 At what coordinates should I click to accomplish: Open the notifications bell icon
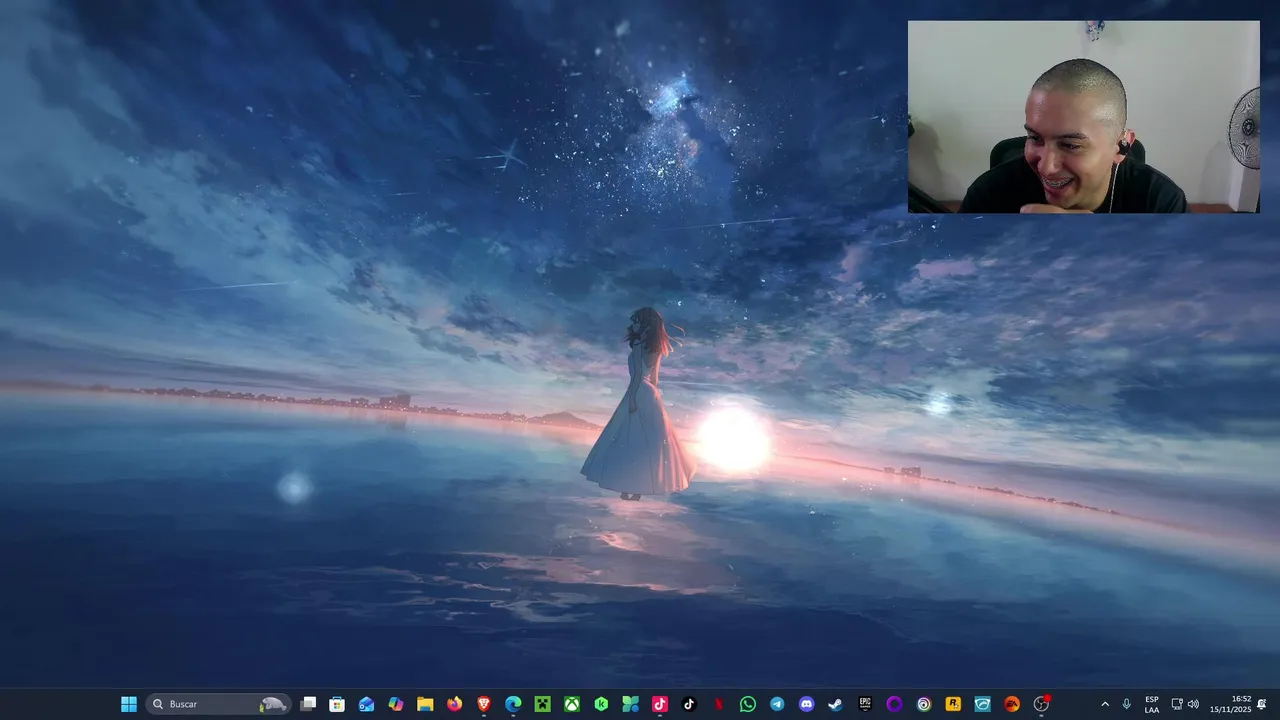click(x=1262, y=704)
